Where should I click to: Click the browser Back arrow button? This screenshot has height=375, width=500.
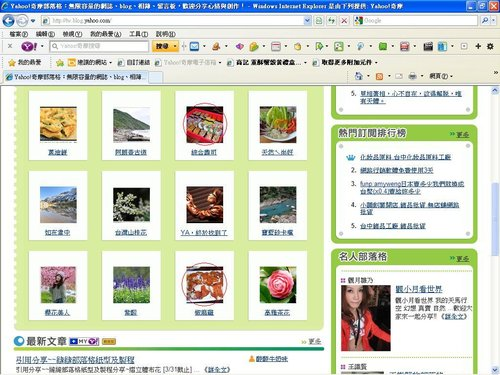point(8,21)
